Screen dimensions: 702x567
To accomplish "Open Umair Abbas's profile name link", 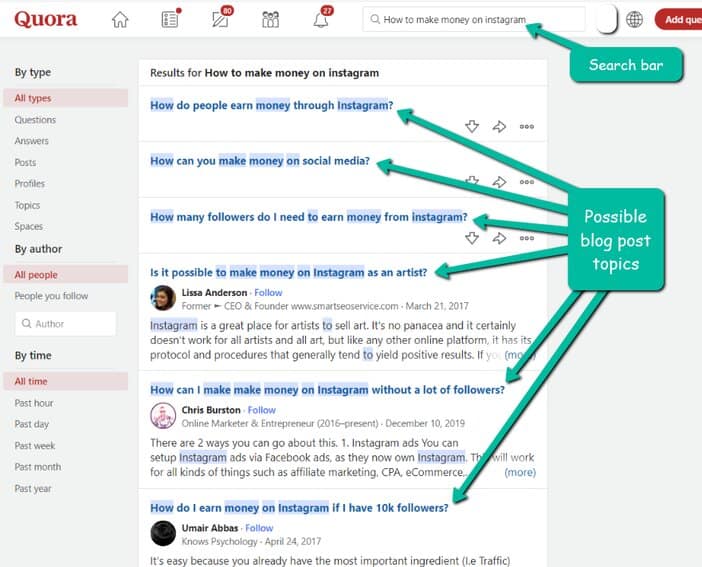I will [x=210, y=528].
